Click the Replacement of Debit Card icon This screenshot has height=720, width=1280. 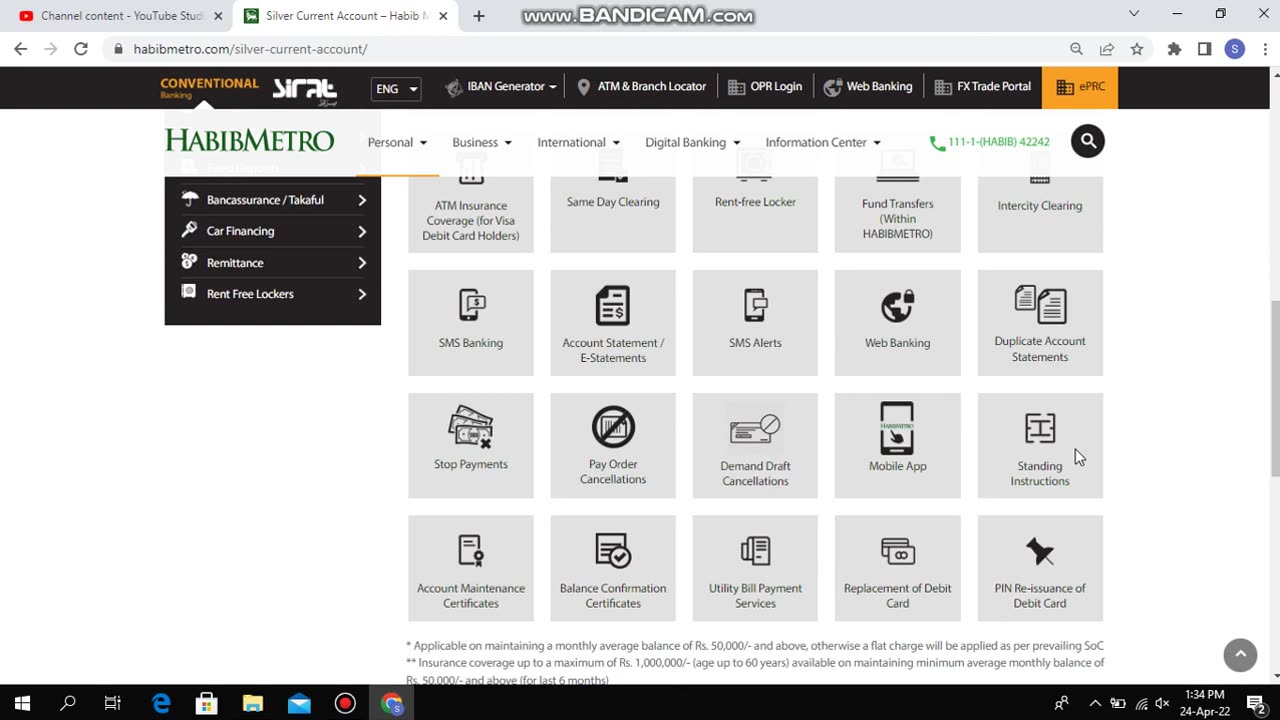pyautogui.click(x=897, y=551)
